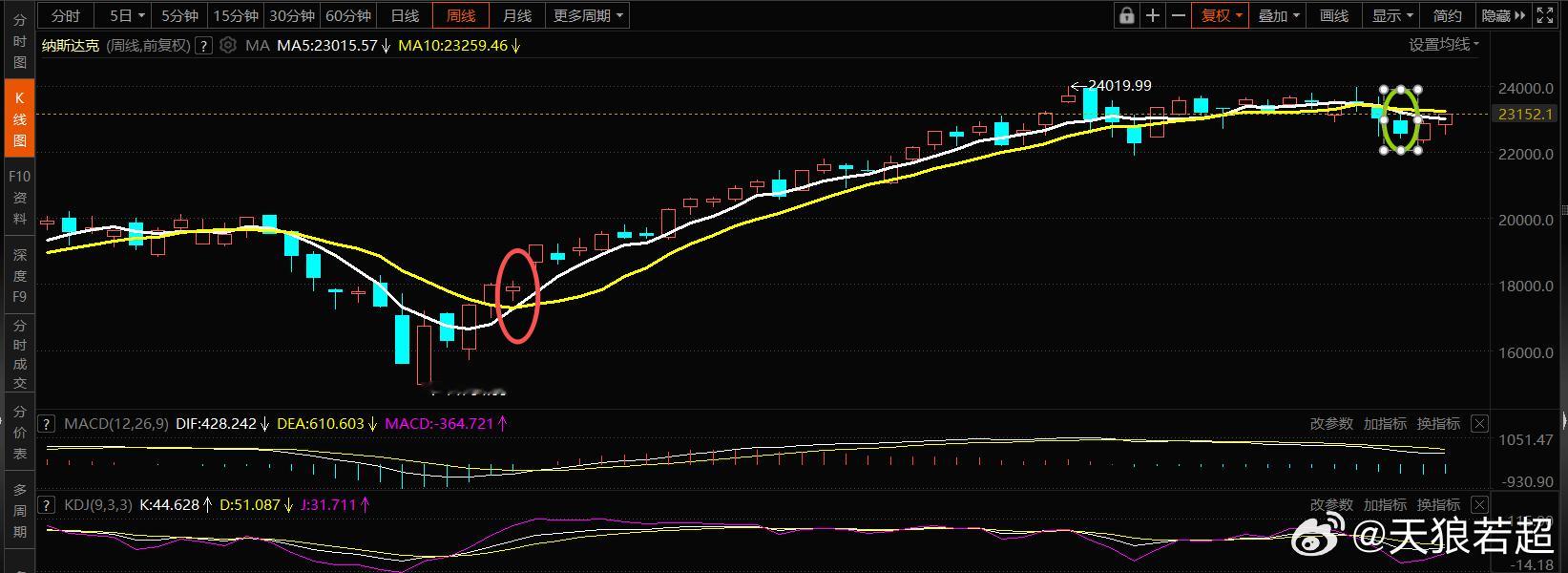Click the MACD:-364.721 value

[x=439, y=423]
